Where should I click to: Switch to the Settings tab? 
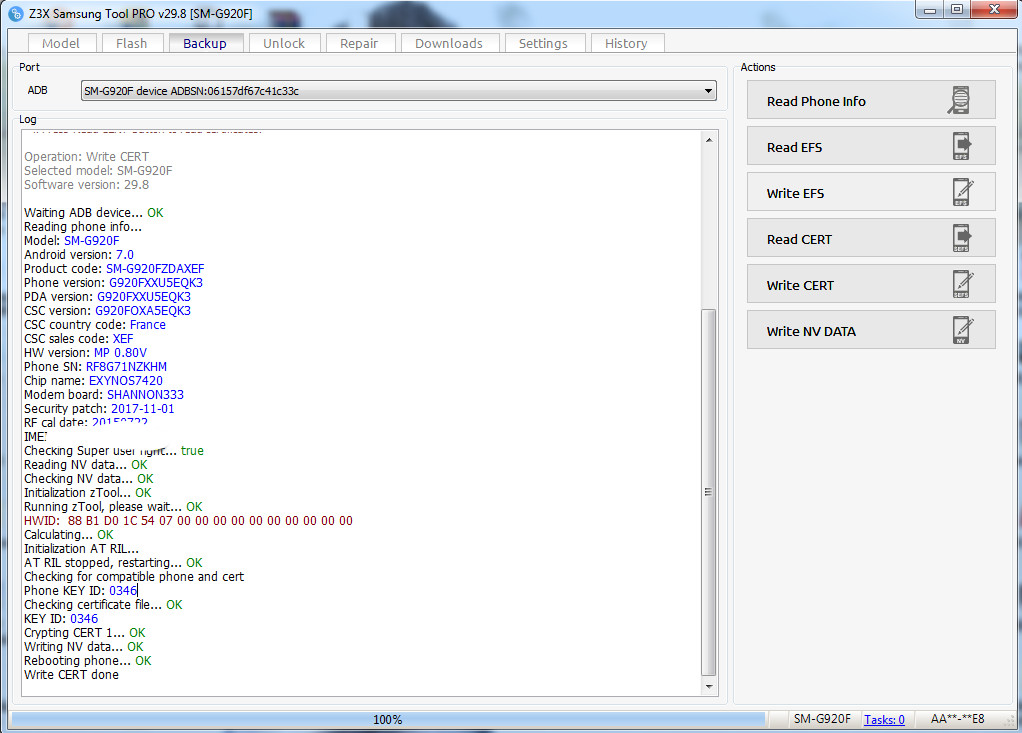coord(543,43)
